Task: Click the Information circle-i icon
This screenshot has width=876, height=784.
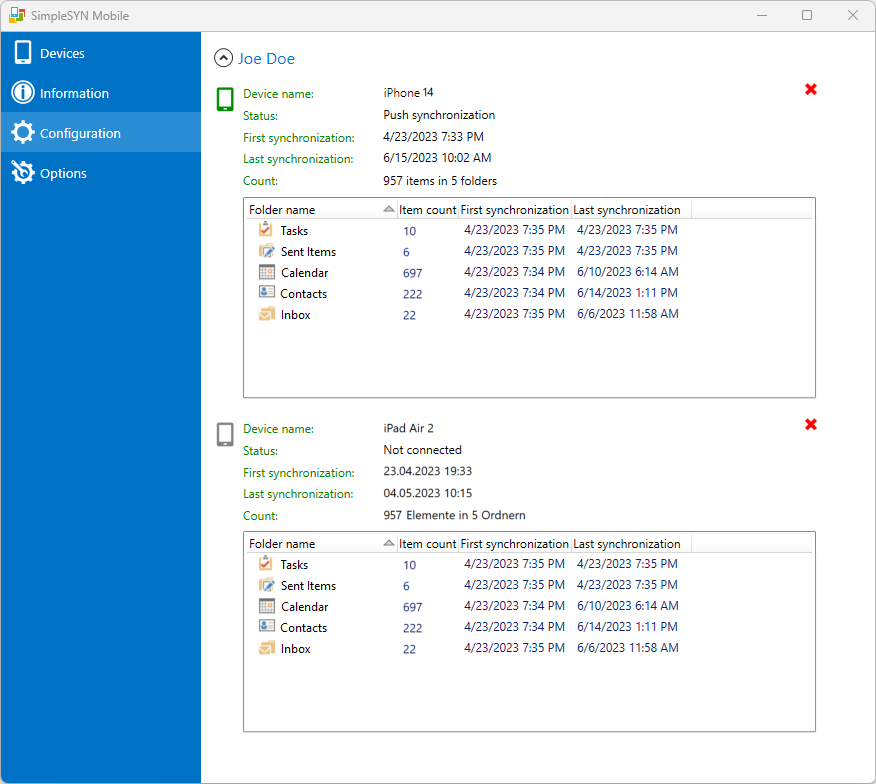Action: coord(23,92)
